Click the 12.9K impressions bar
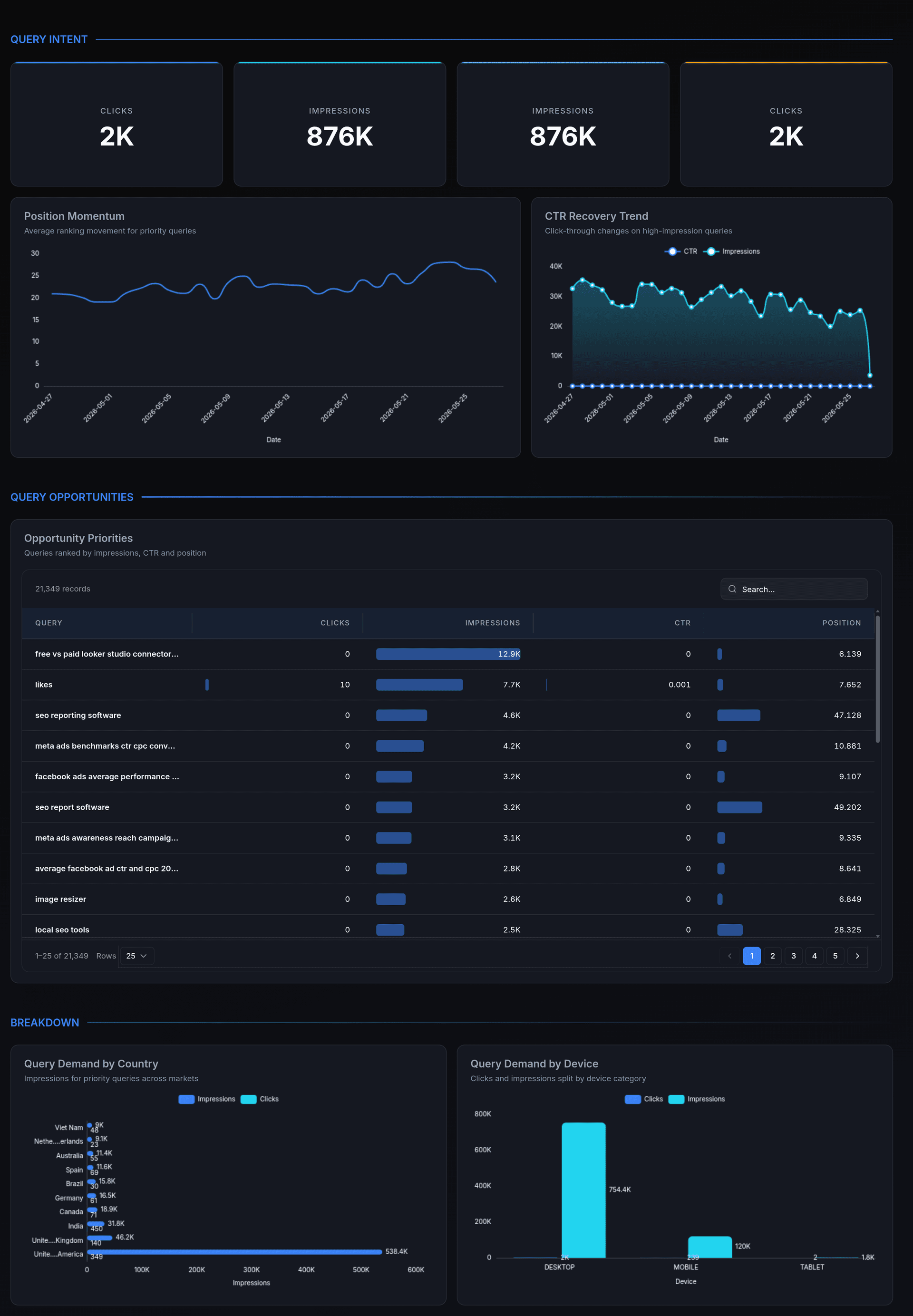 point(448,654)
